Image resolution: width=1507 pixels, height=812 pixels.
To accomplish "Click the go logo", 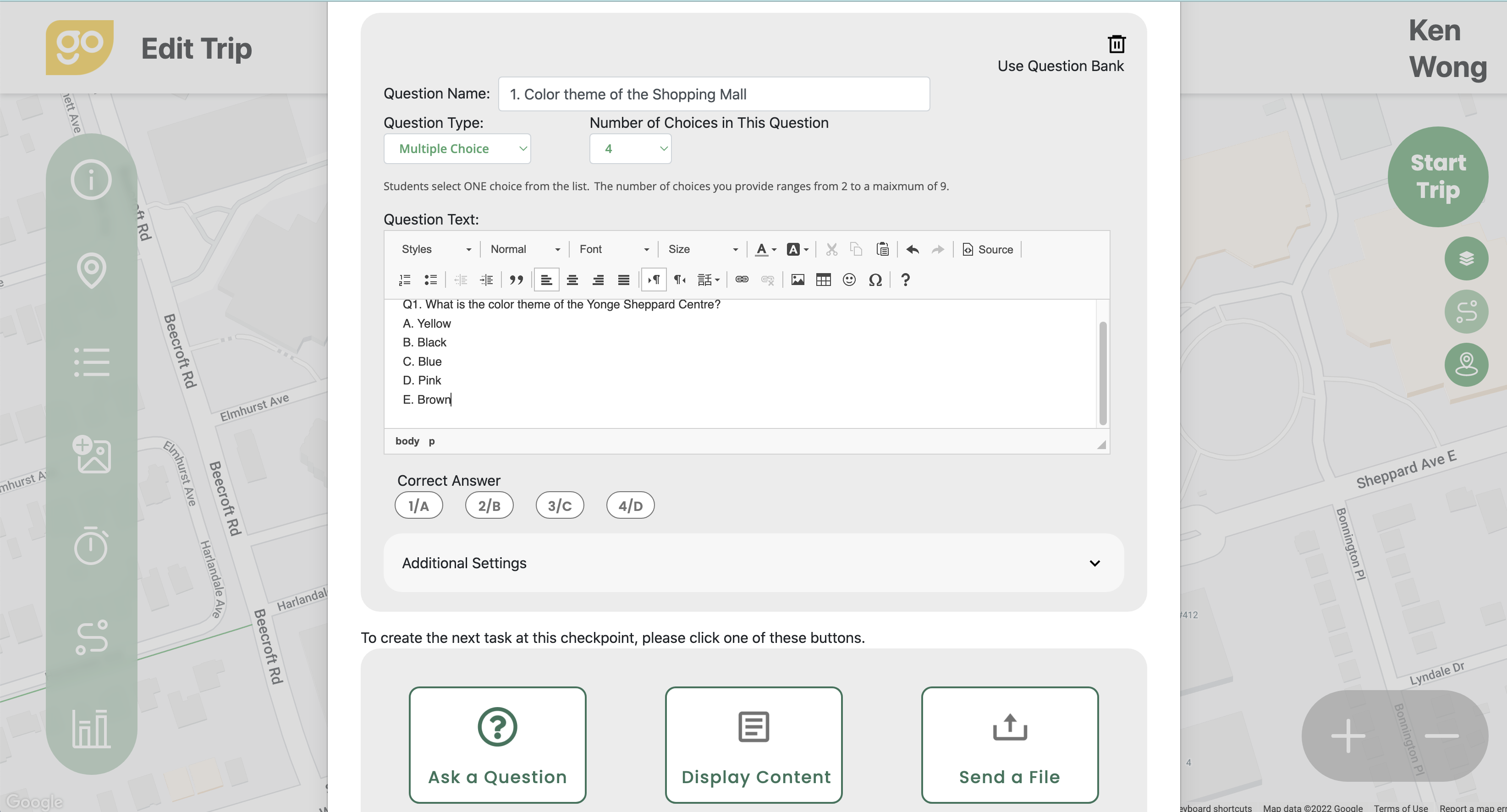I will (x=80, y=47).
